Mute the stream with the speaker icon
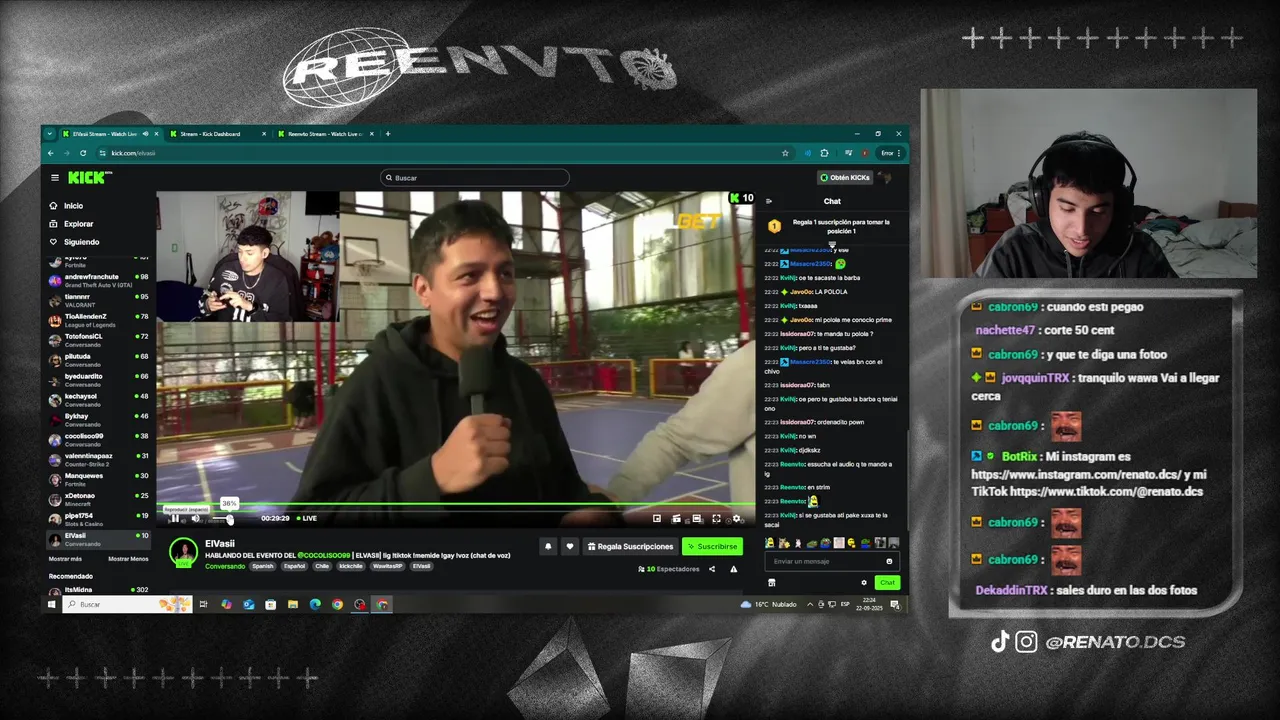This screenshot has height=720, width=1280. tap(196, 518)
